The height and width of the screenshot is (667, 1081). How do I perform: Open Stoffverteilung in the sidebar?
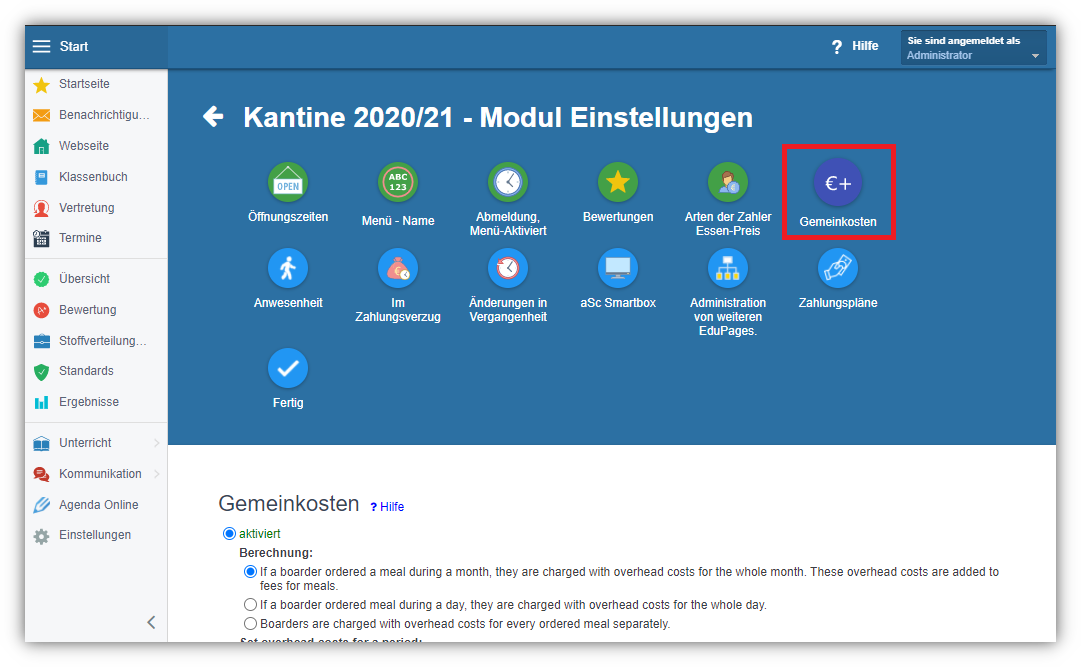(103, 341)
